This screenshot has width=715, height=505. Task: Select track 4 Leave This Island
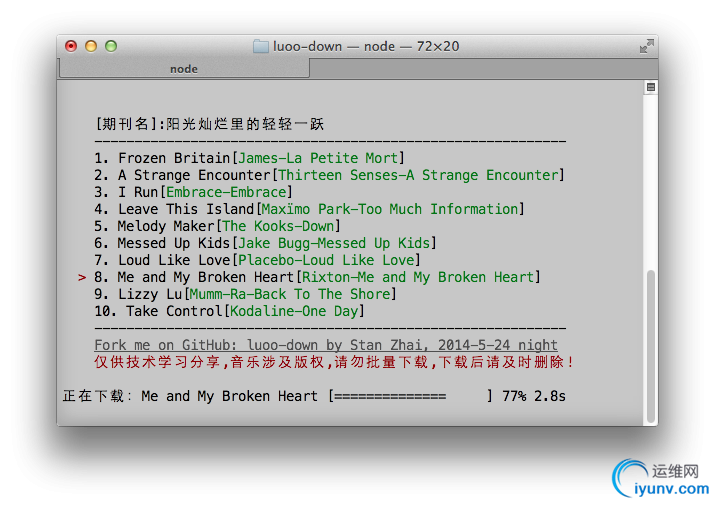click(x=309, y=209)
